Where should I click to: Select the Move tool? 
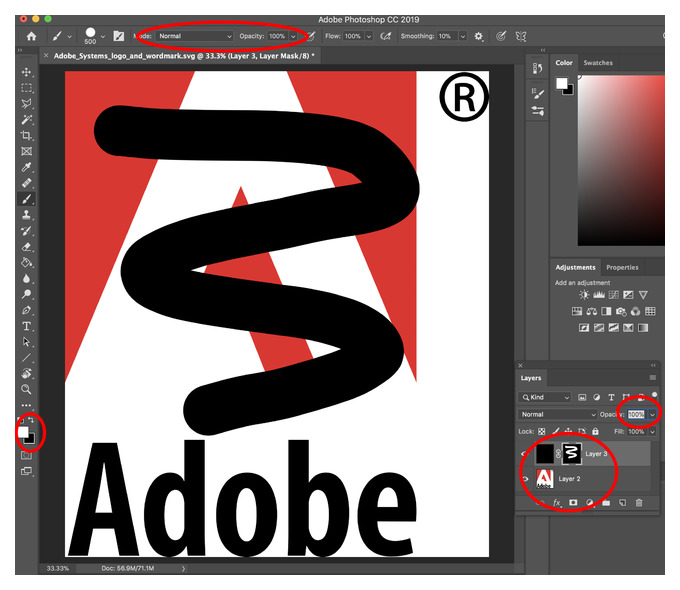click(x=26, y=72)
